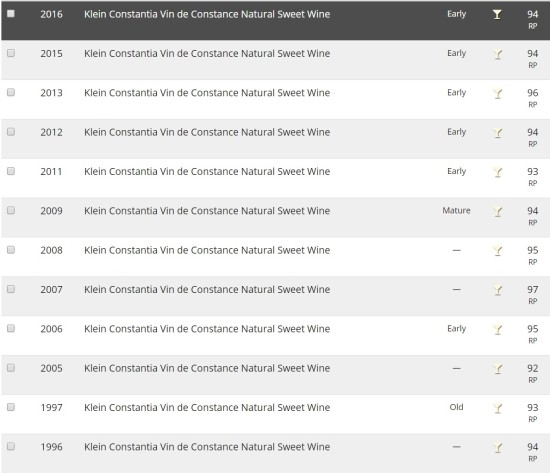Select the checkbox beside the 2012 vintage
The height and width of the screenshot is (473, 550).
tap(11, 131)
